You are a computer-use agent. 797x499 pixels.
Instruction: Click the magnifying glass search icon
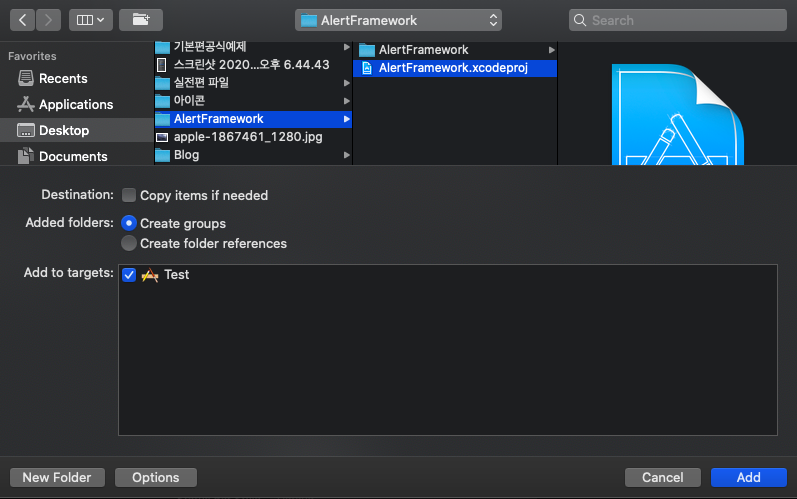point(579,20)
